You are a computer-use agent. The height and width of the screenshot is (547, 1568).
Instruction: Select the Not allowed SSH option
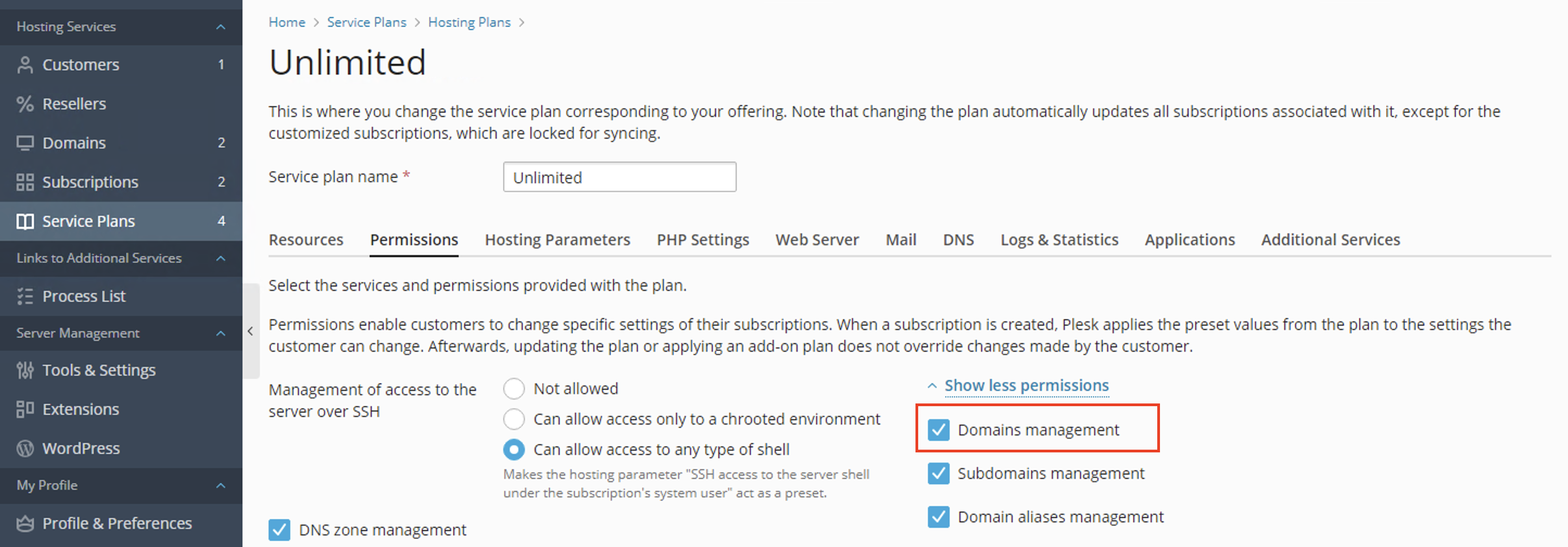click(x=514, y=389)
